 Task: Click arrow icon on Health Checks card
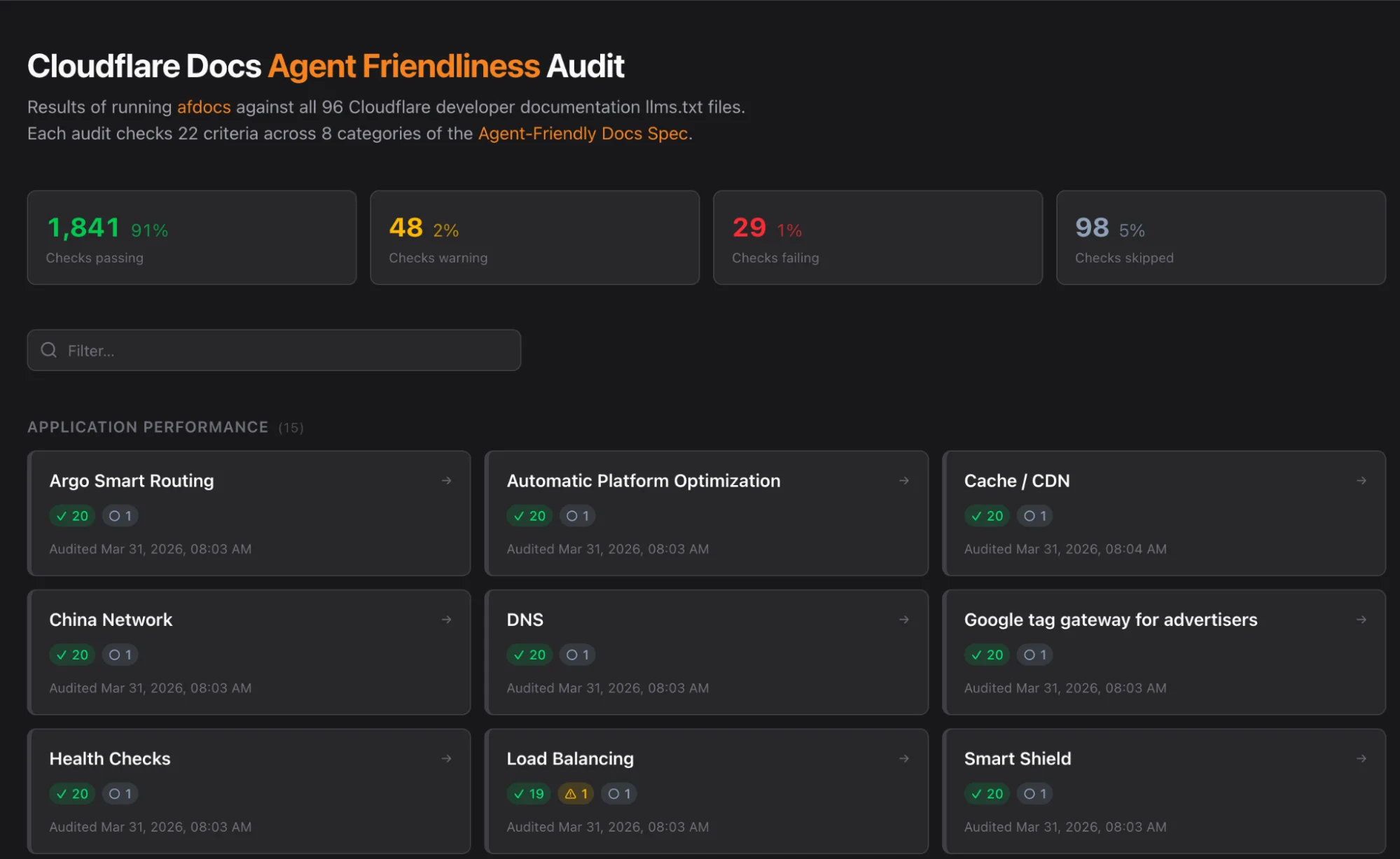(446, 759)
